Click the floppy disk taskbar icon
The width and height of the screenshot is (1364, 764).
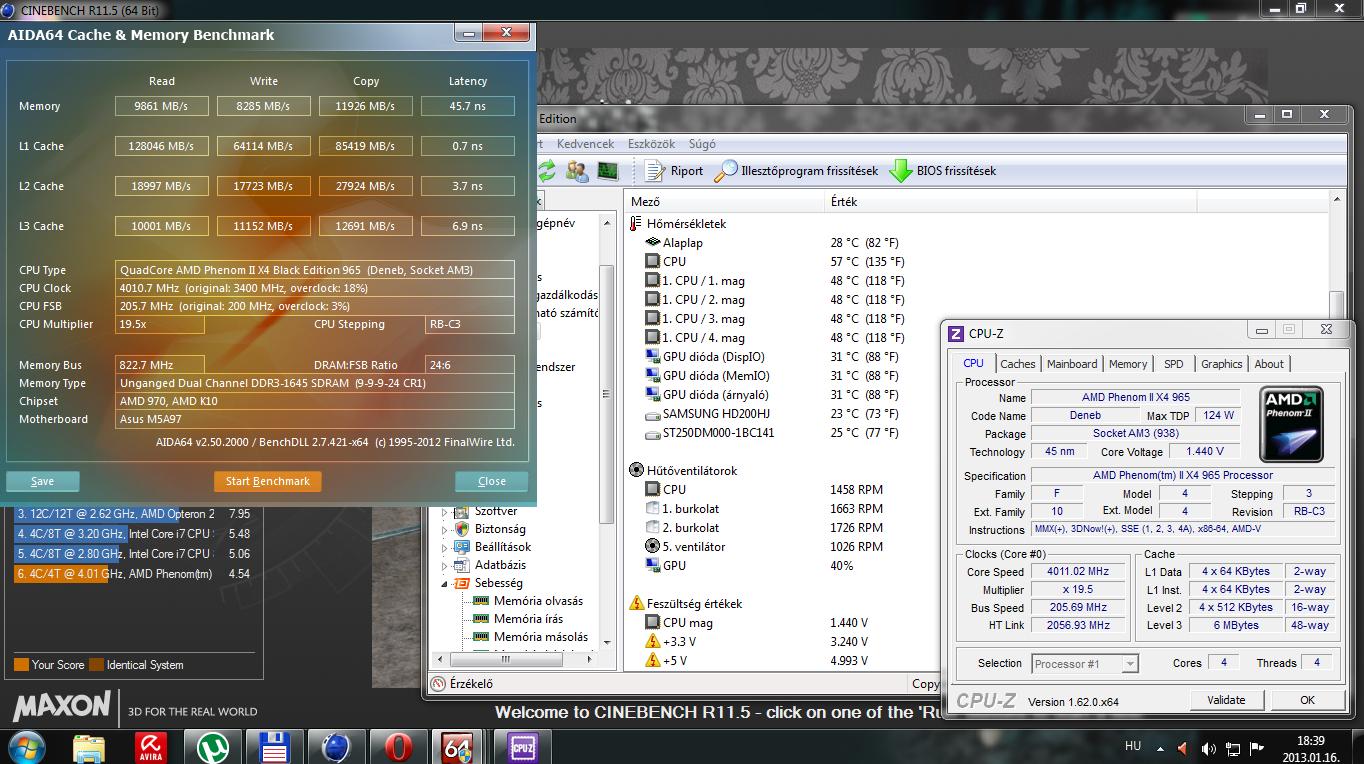(274, 747)
